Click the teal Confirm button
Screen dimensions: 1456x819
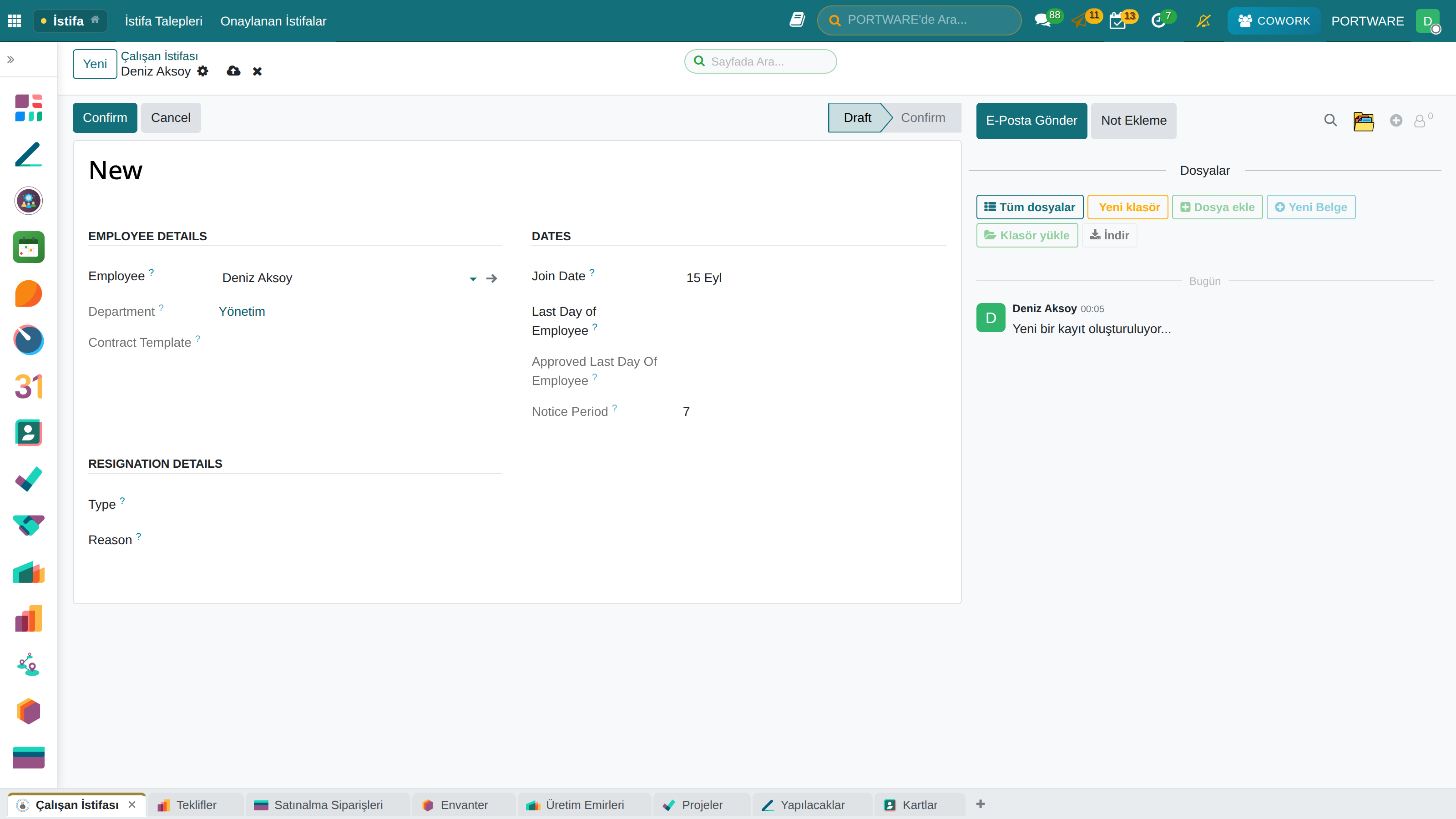click(105, 117)
